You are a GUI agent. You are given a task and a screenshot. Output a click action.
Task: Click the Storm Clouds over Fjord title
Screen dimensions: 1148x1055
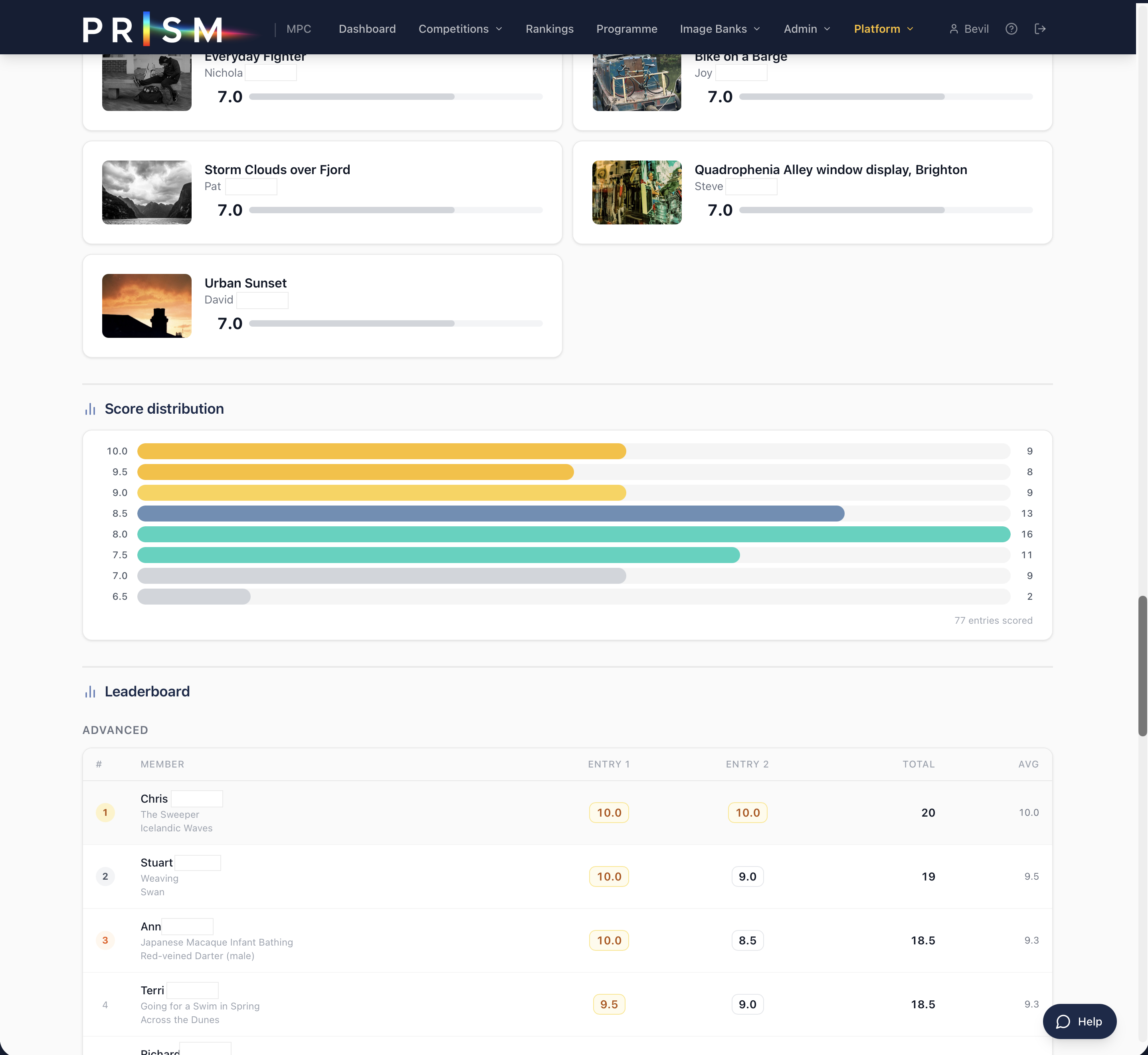coord(277,170)
